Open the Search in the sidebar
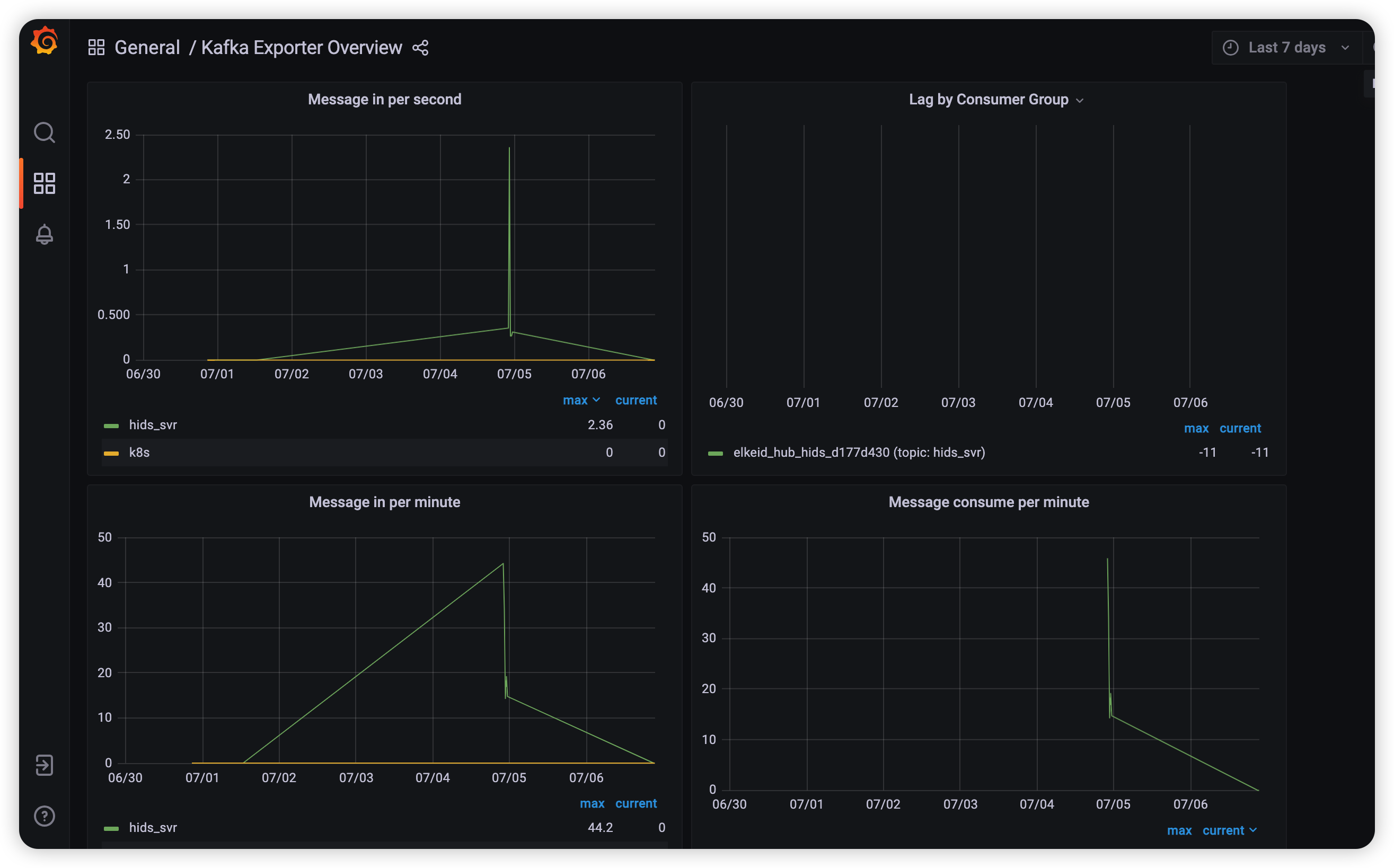The width and height of the screenshot is (1394, 868). point(44,132)
